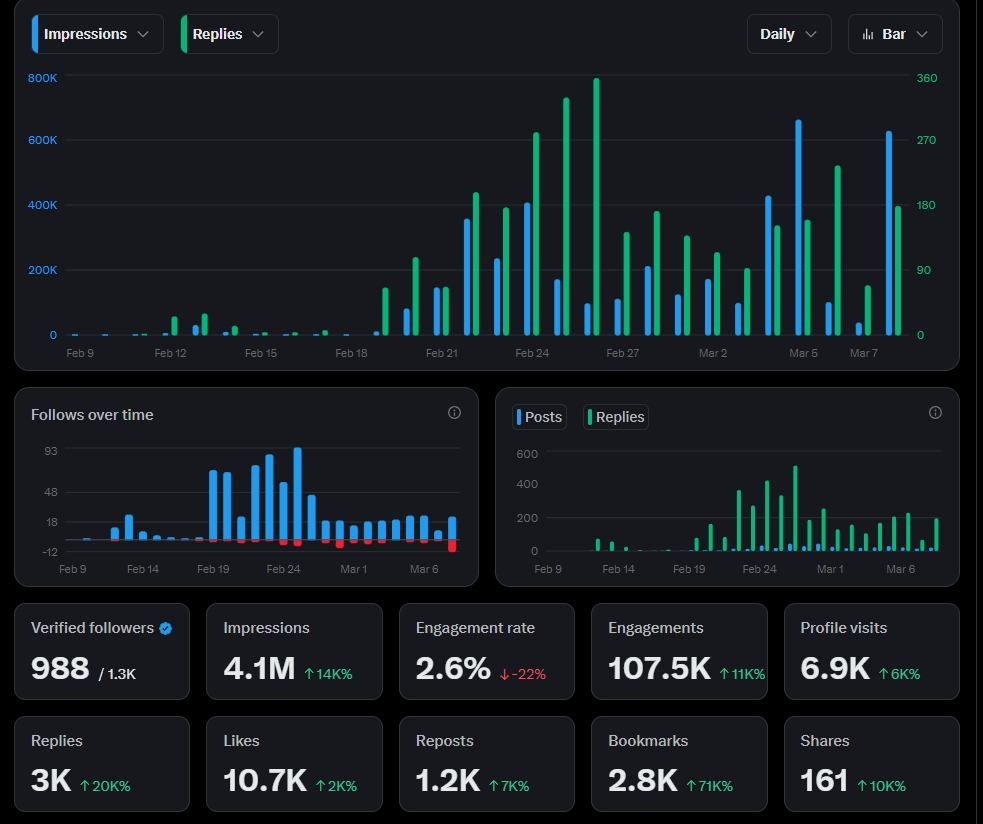This screenshot has width=983, height=824.
Task: Select the Engagements 107.5K card
Action: pos(679,652)
